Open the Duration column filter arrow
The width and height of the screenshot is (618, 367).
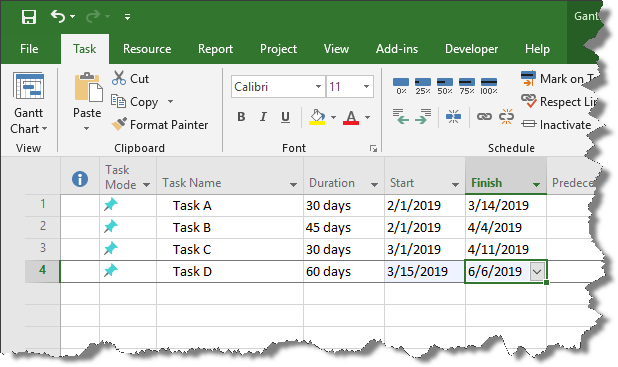(x=374, y=184)
